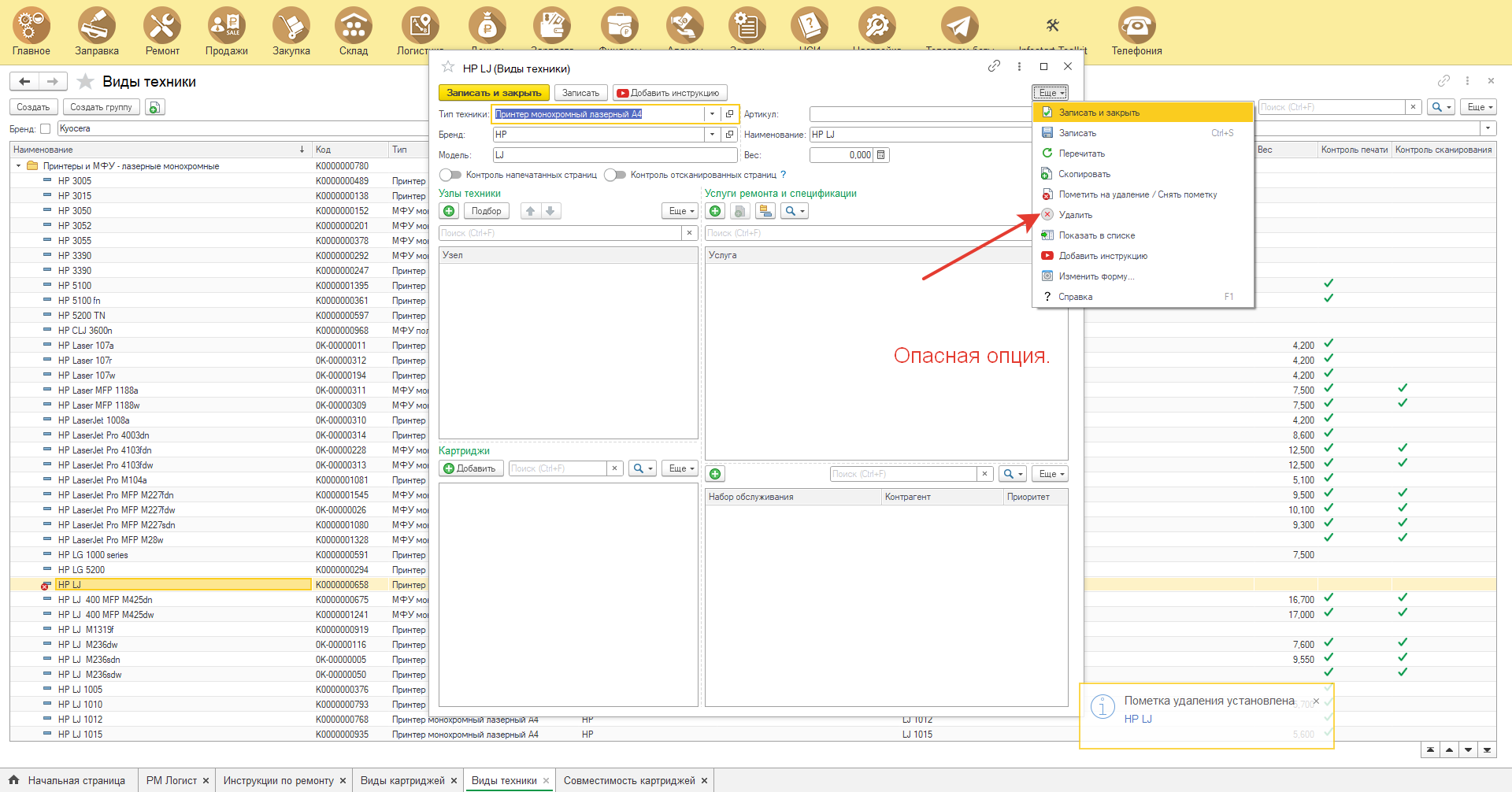This screenshot has width=1512, height=792.
Task: Click folder-list icon in Услуги ремонта toolbar
Action: point(765,211)
